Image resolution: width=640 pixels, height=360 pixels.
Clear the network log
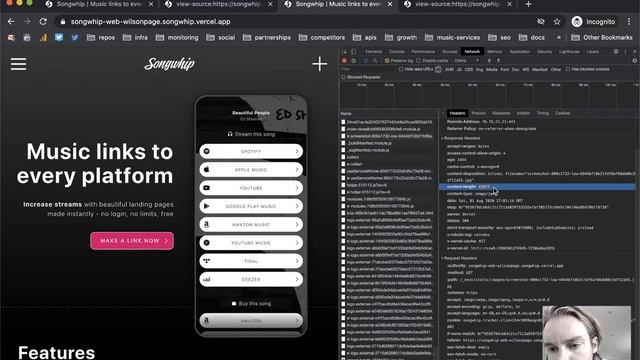(x=354, y=61)
